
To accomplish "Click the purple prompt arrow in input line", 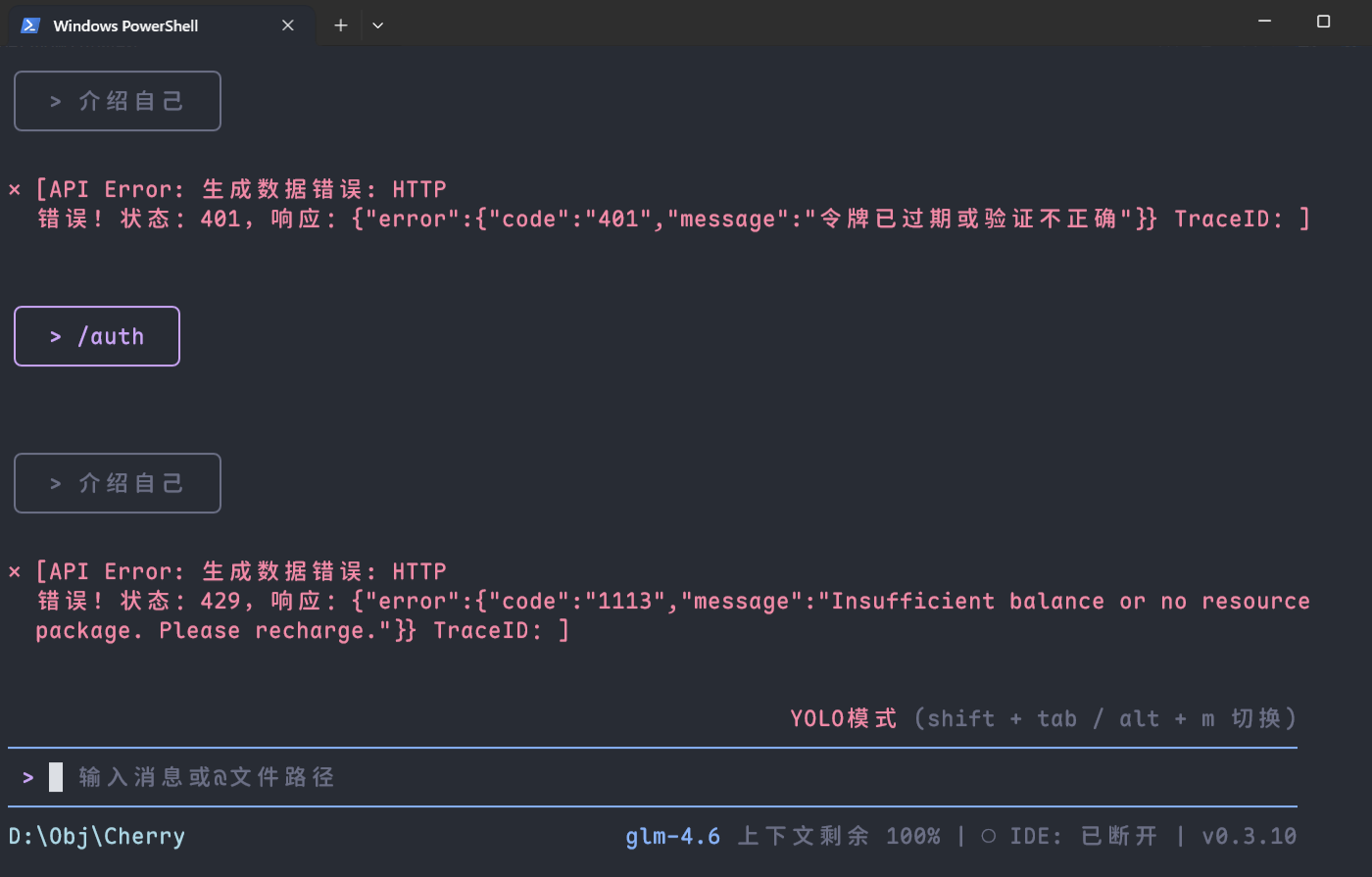I will pyautogui.click(x=28, y=777).
